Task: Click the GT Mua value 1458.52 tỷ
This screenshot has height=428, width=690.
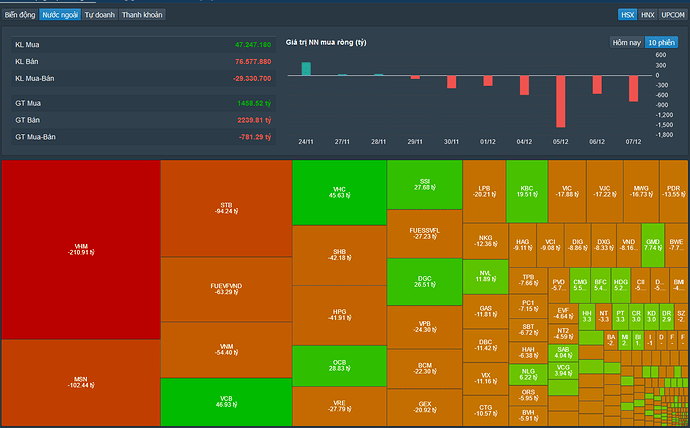Action: pyautogui.click(x=254, y=103)
